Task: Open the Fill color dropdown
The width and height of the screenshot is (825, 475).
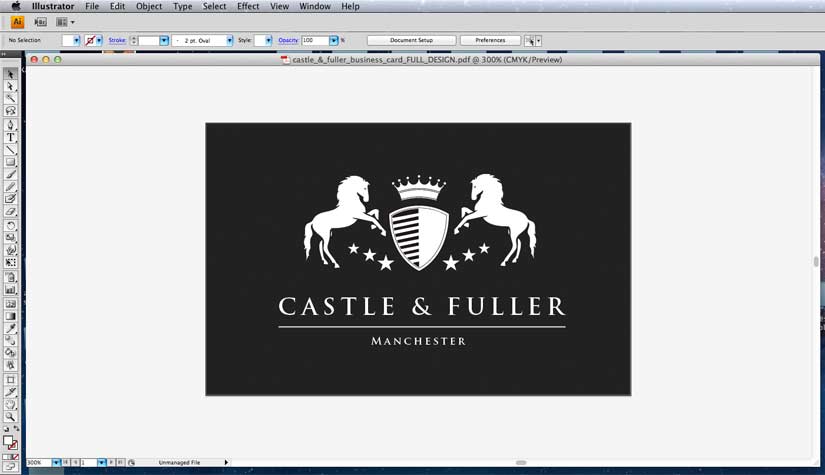Action: pyautogui.click(x=76, y=41)
